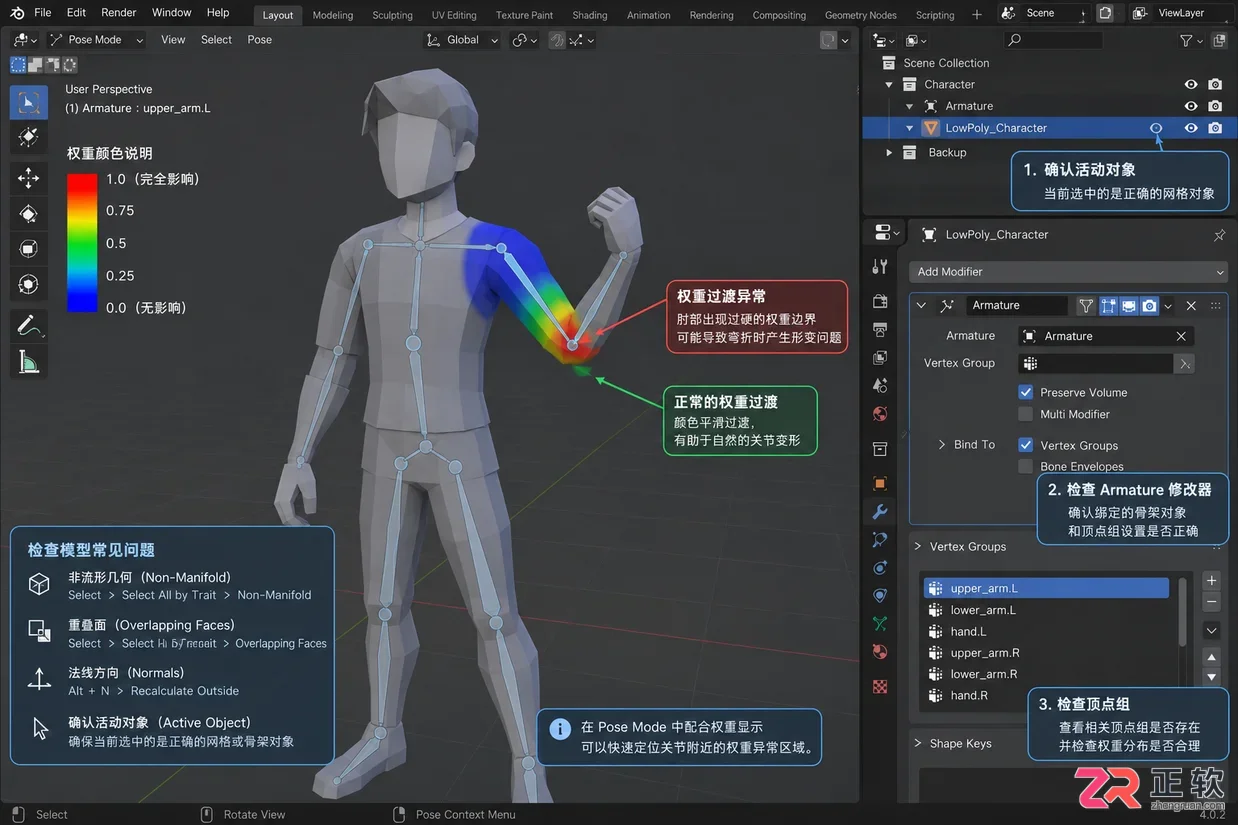The image size is (1238, 825).
Task: Open the File menu
Action: point(43,13)
